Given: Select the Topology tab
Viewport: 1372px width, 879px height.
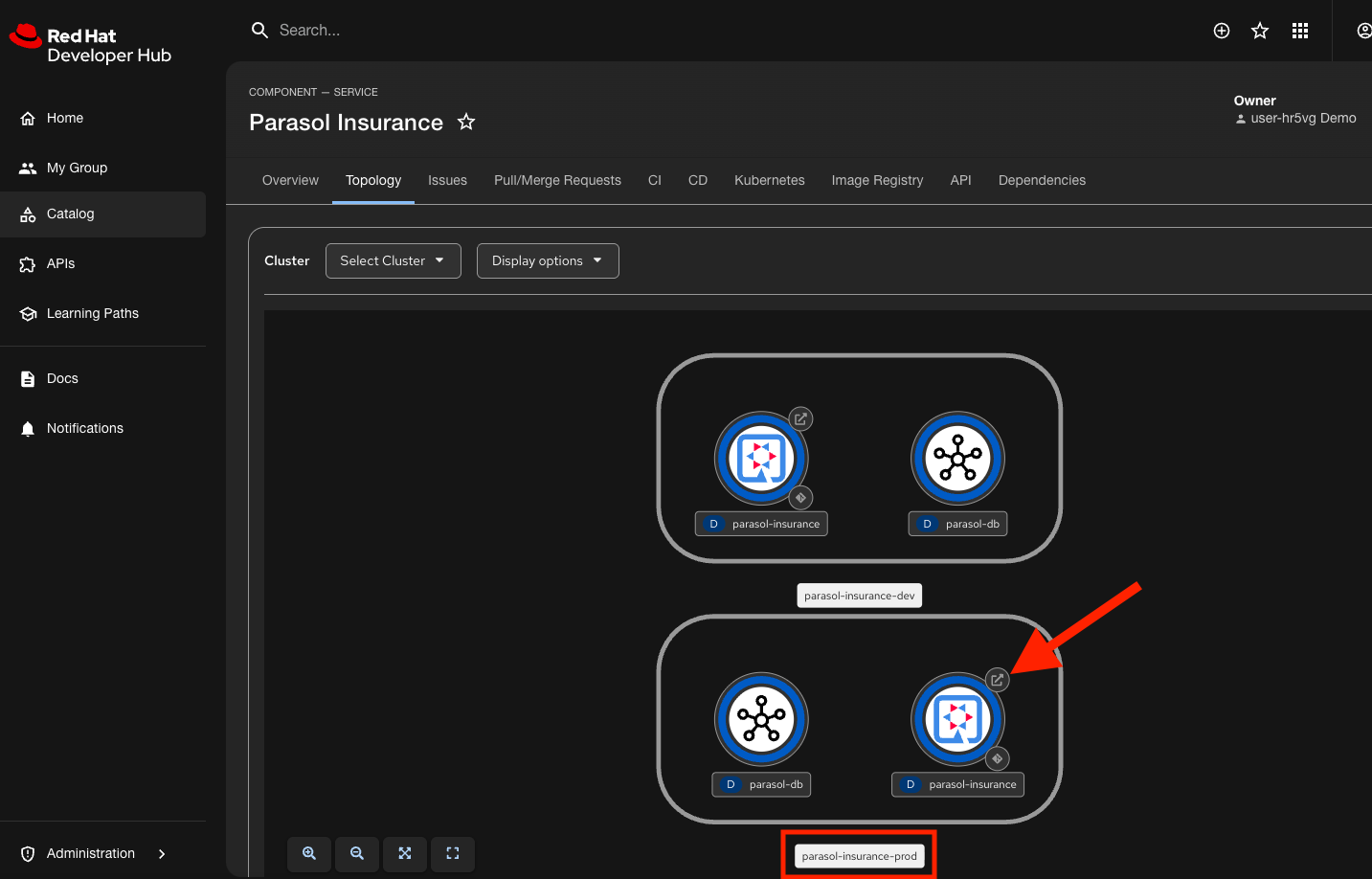Looking at the screenshot, I should click(373, 180).
